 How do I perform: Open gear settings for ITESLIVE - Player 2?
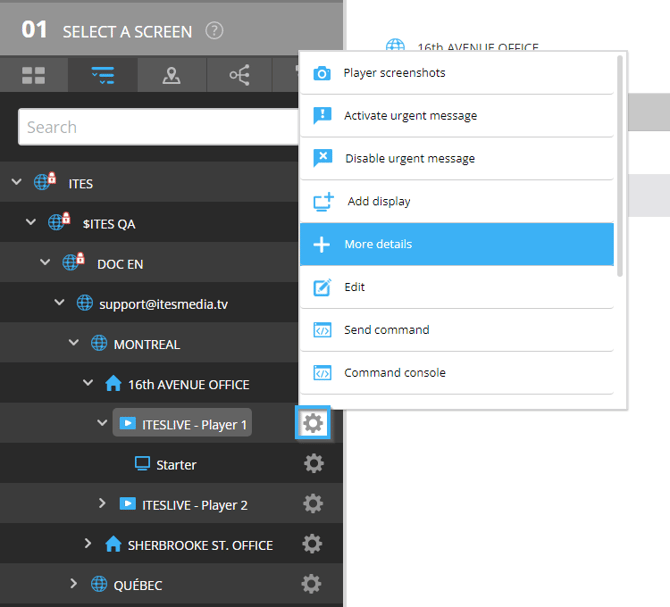pos(313,503)
